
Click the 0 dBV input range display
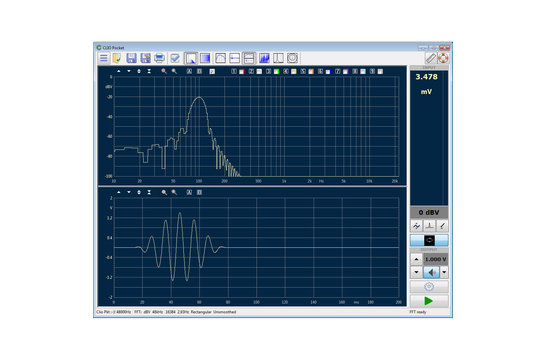pyautogui.click(x=429, y=212)
